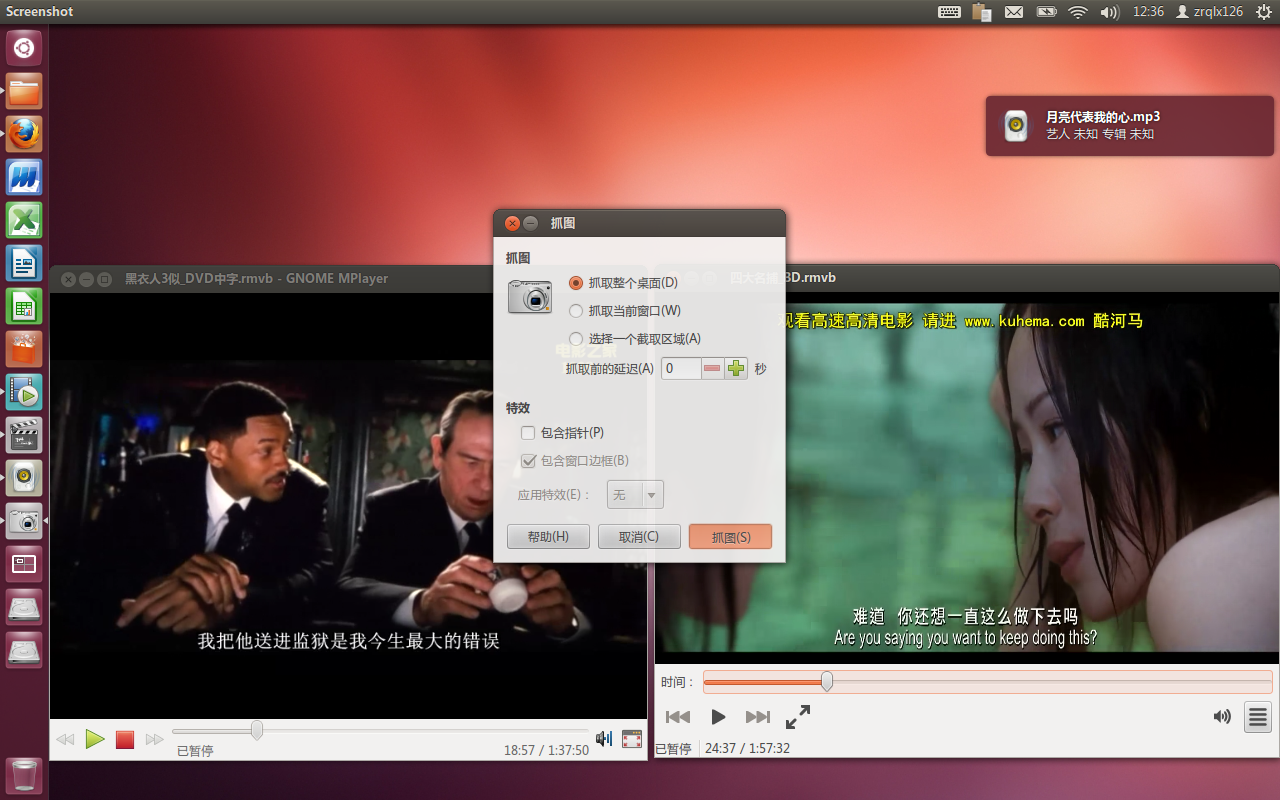Open the Ubuntu Dash home launcher
This screenshot has width=1280, height=800.
(x=24, y=48)
